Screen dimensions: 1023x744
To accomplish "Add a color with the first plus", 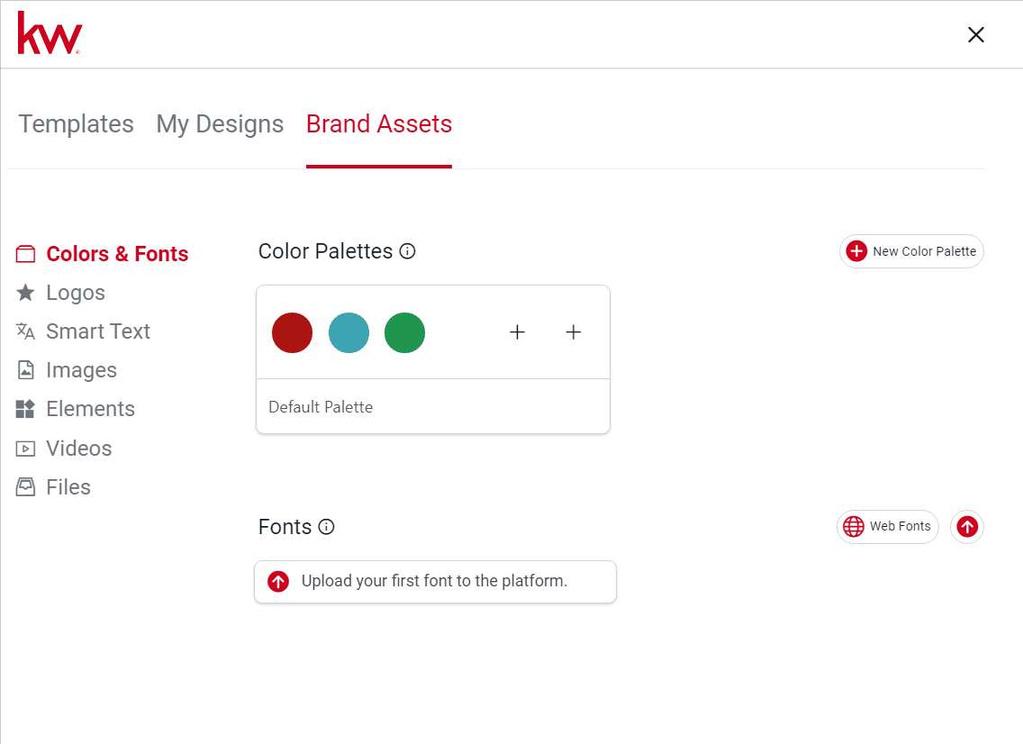I will click(x=517, y=332).
